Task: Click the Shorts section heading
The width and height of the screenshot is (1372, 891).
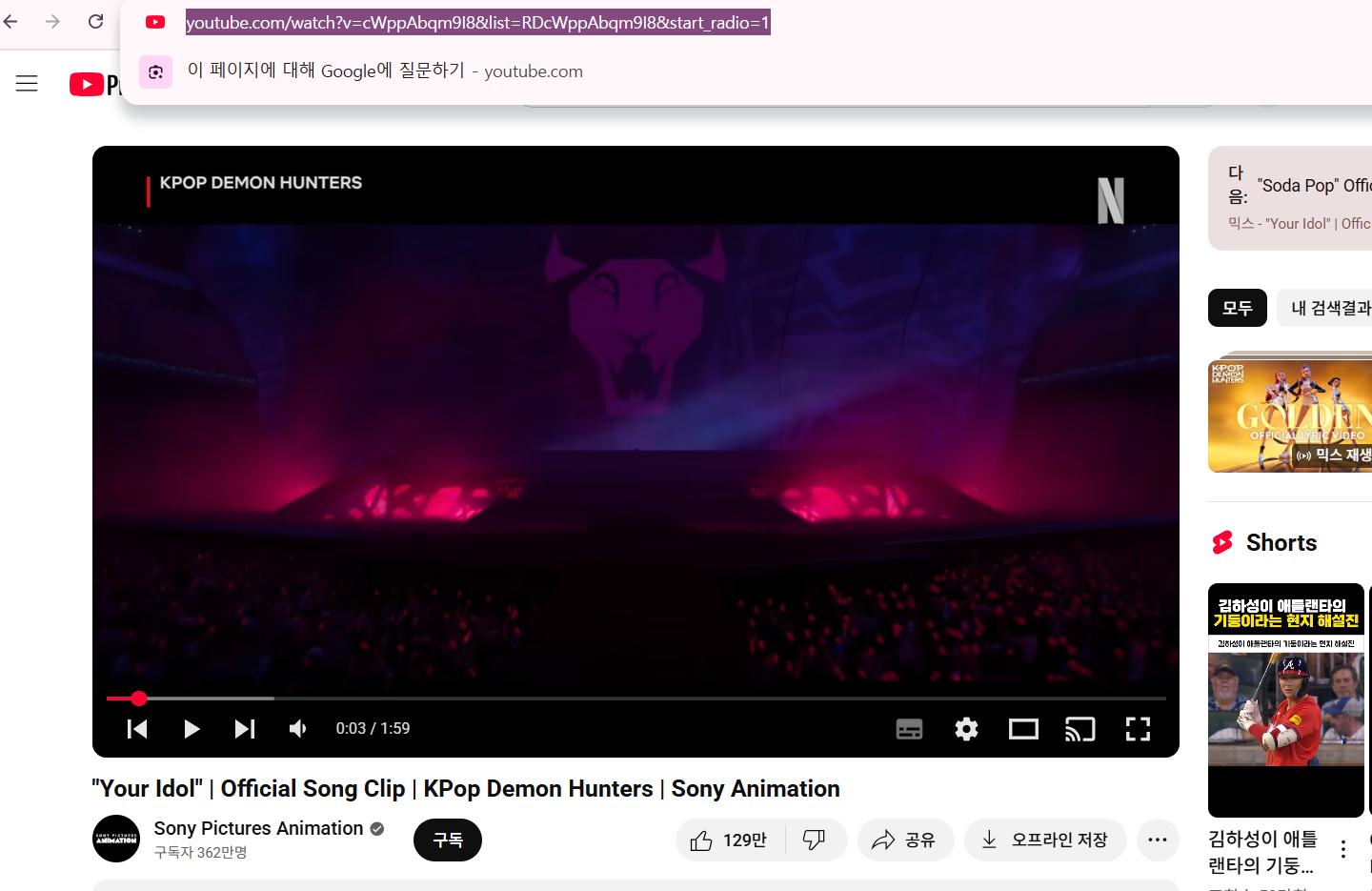Action: [1281, 543]
